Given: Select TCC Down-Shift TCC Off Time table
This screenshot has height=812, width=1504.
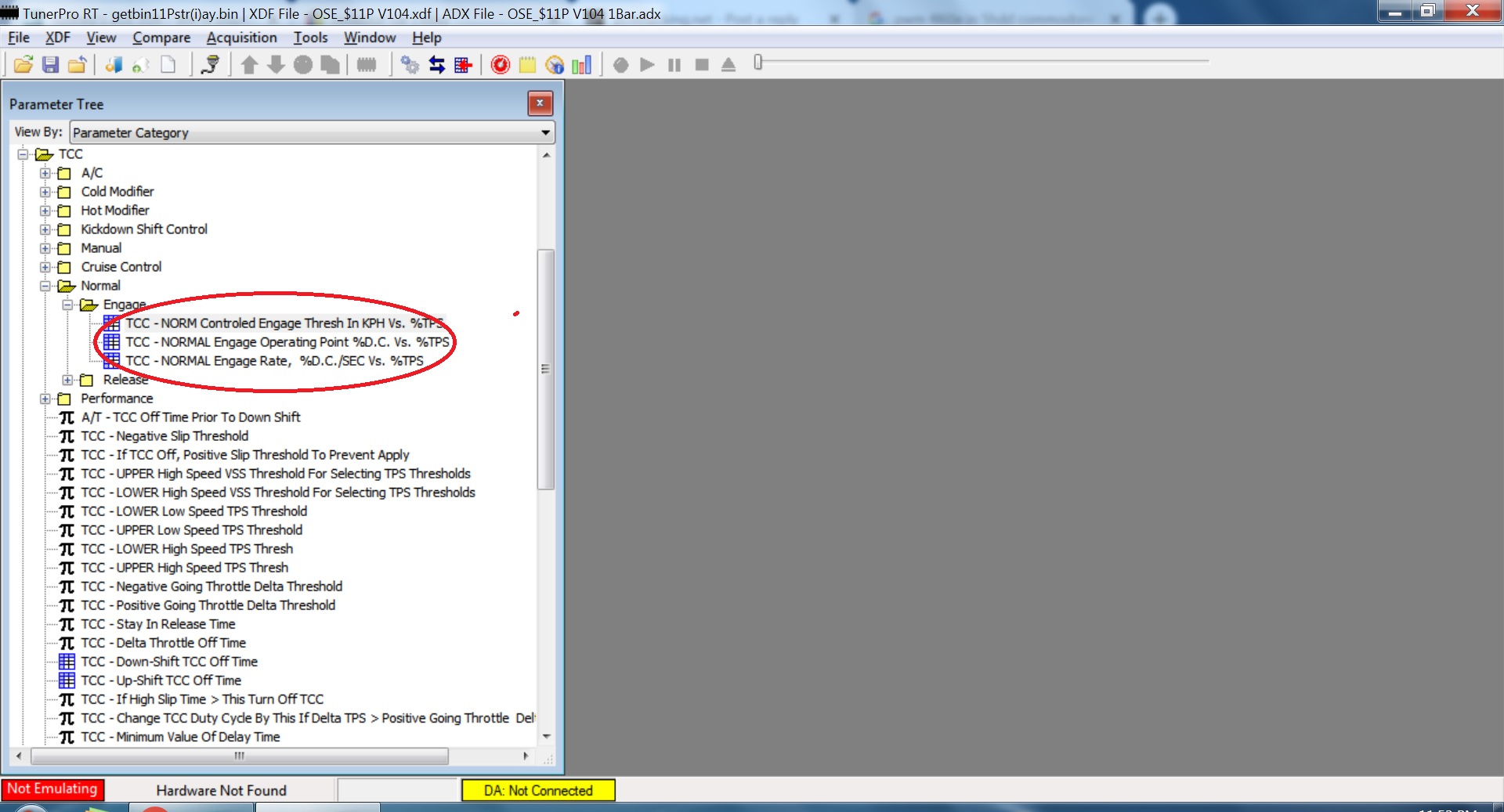Looking at the screenshot, I should pyautogui.click(x=169, y=662).
